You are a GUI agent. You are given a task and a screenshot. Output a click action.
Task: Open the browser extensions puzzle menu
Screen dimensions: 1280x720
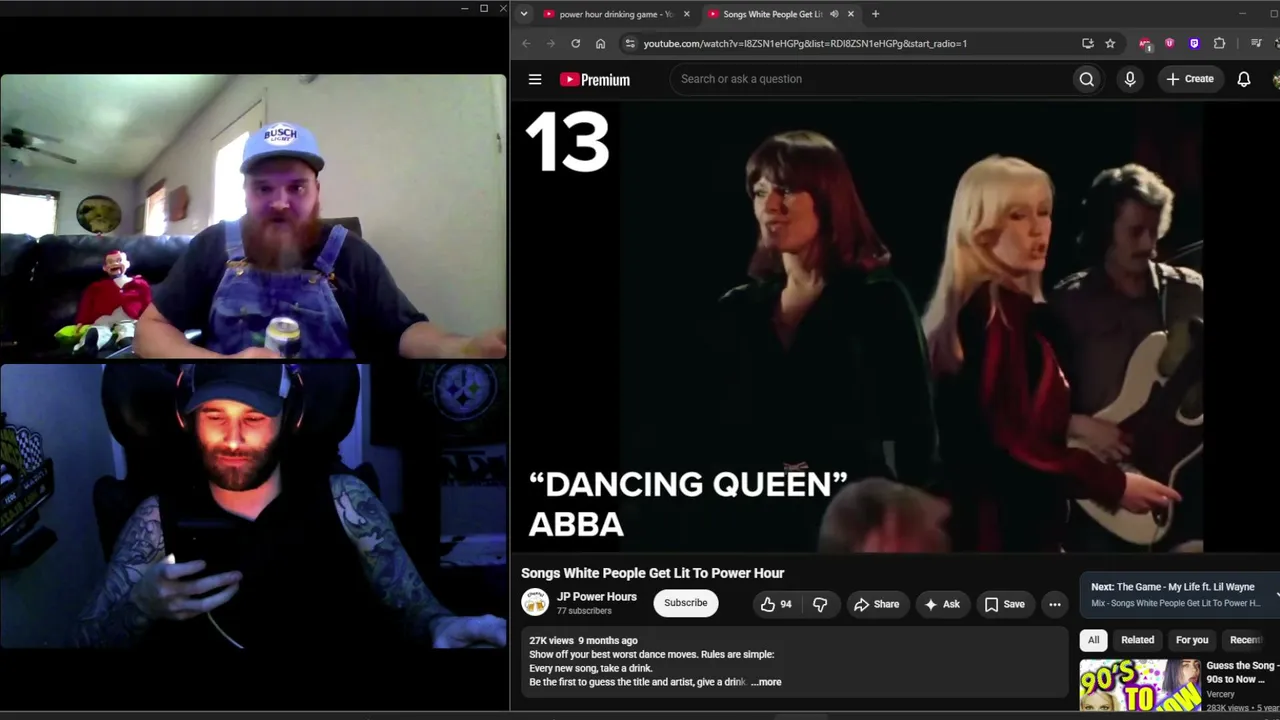click(1219, 44)
